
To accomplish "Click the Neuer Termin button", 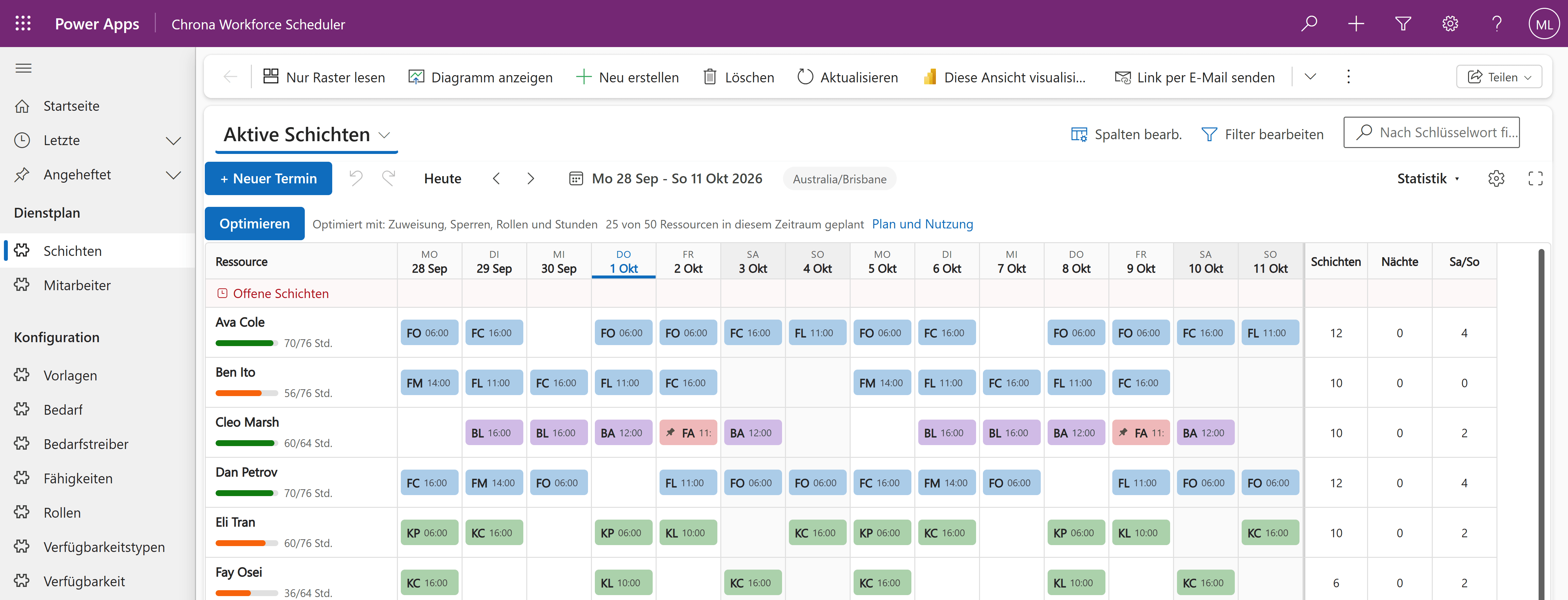I will 269,178.
